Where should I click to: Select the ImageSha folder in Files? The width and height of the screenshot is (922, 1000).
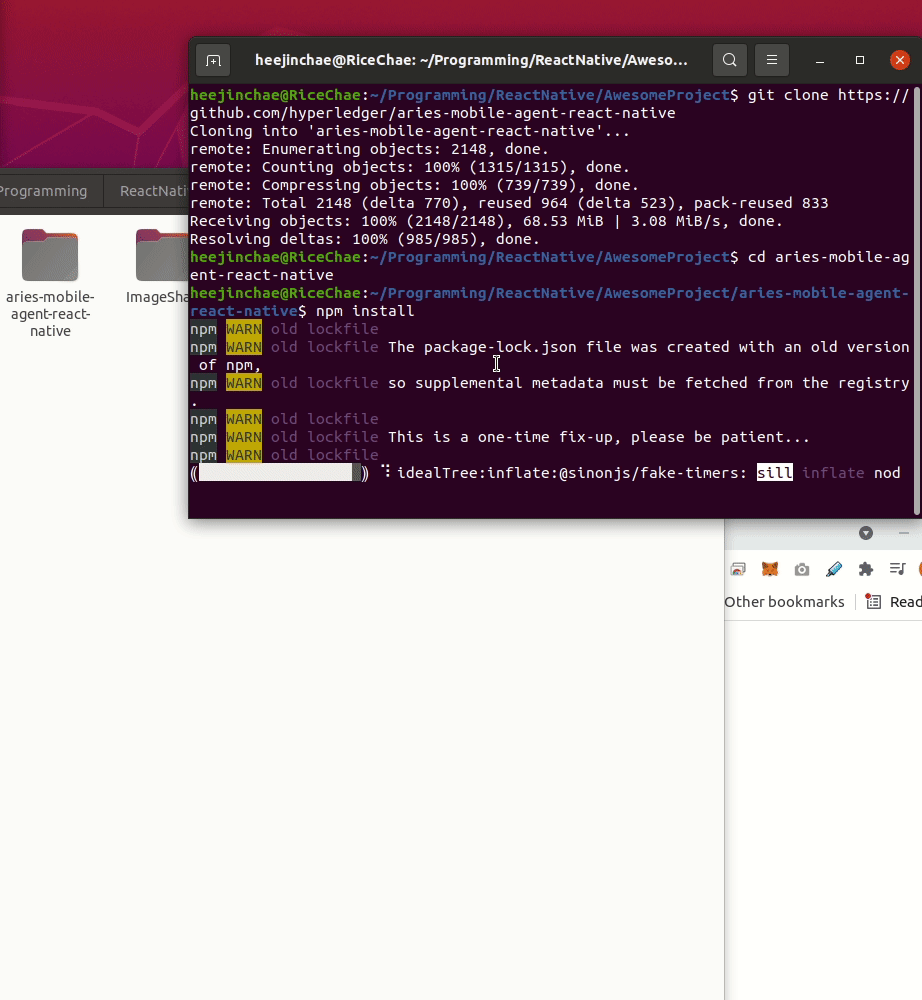159,267
